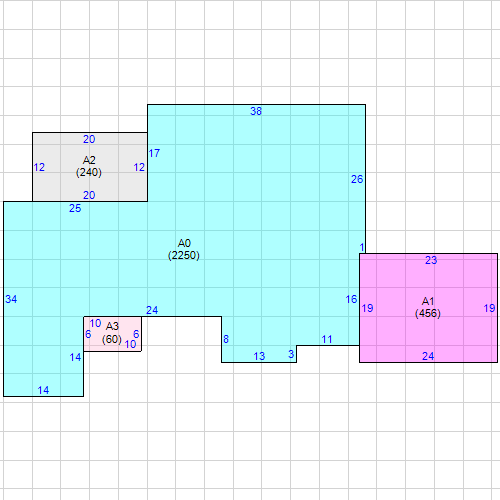The image size is (500, 500).
Task: Click the 24 dimension label above A3
Action: [x=152, y=310]
